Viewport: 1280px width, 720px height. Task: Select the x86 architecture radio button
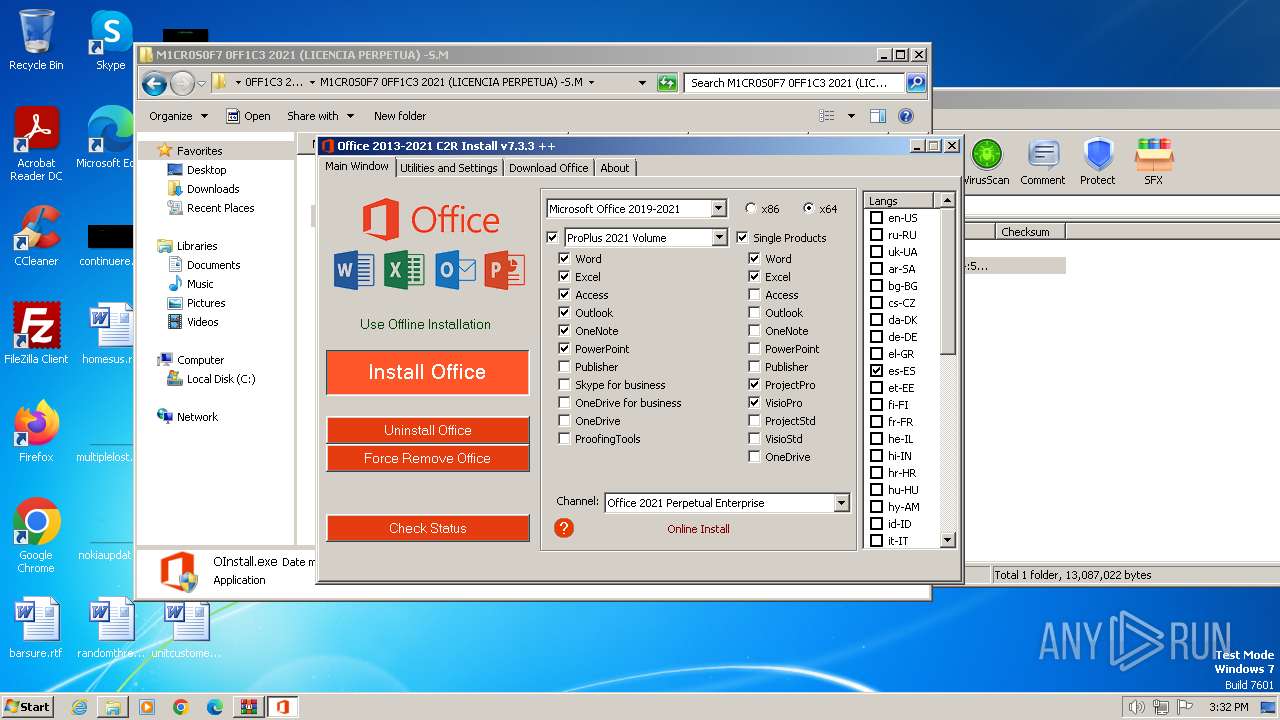[x=751, y=209]
